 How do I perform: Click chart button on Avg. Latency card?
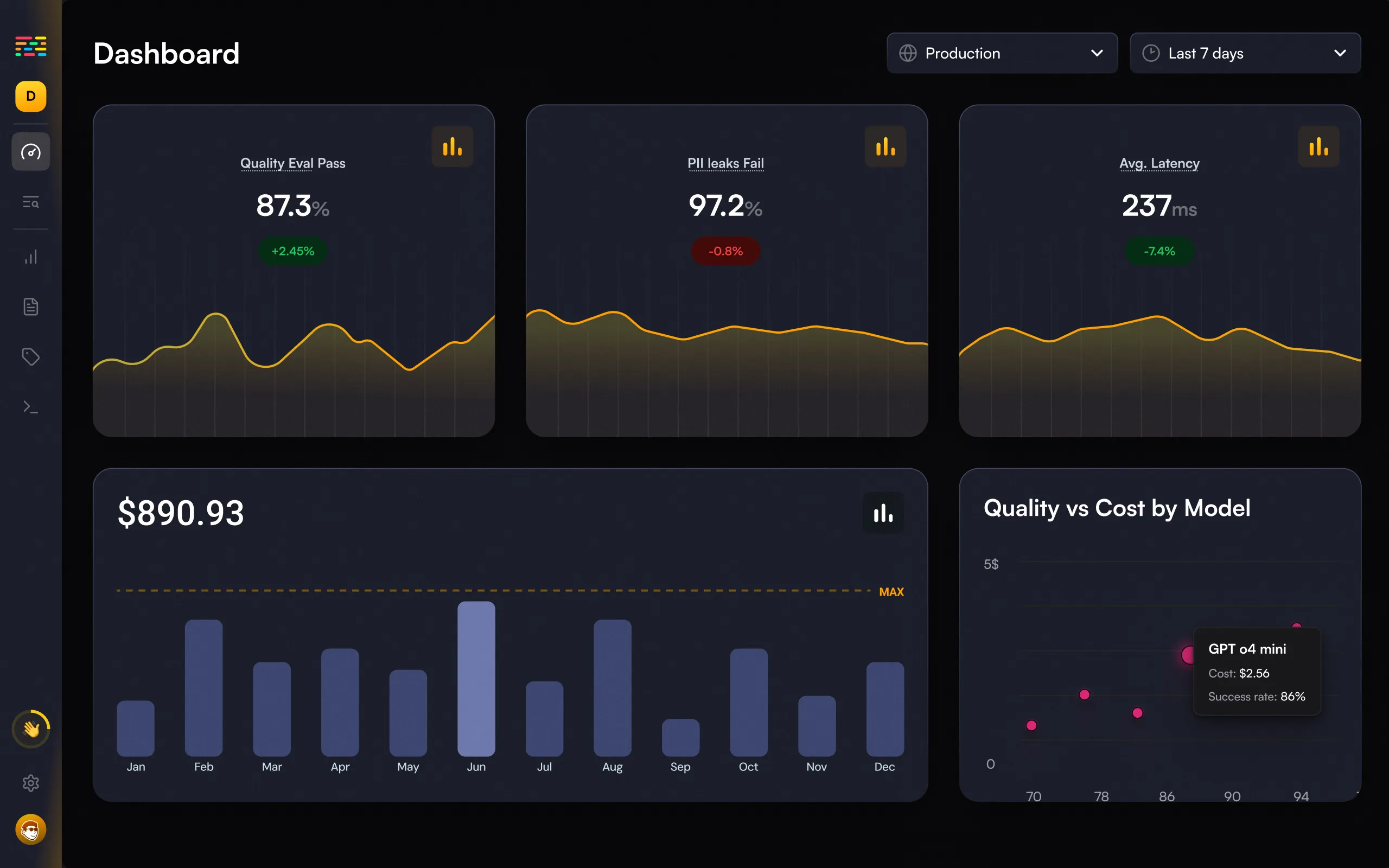(1319, 147)
